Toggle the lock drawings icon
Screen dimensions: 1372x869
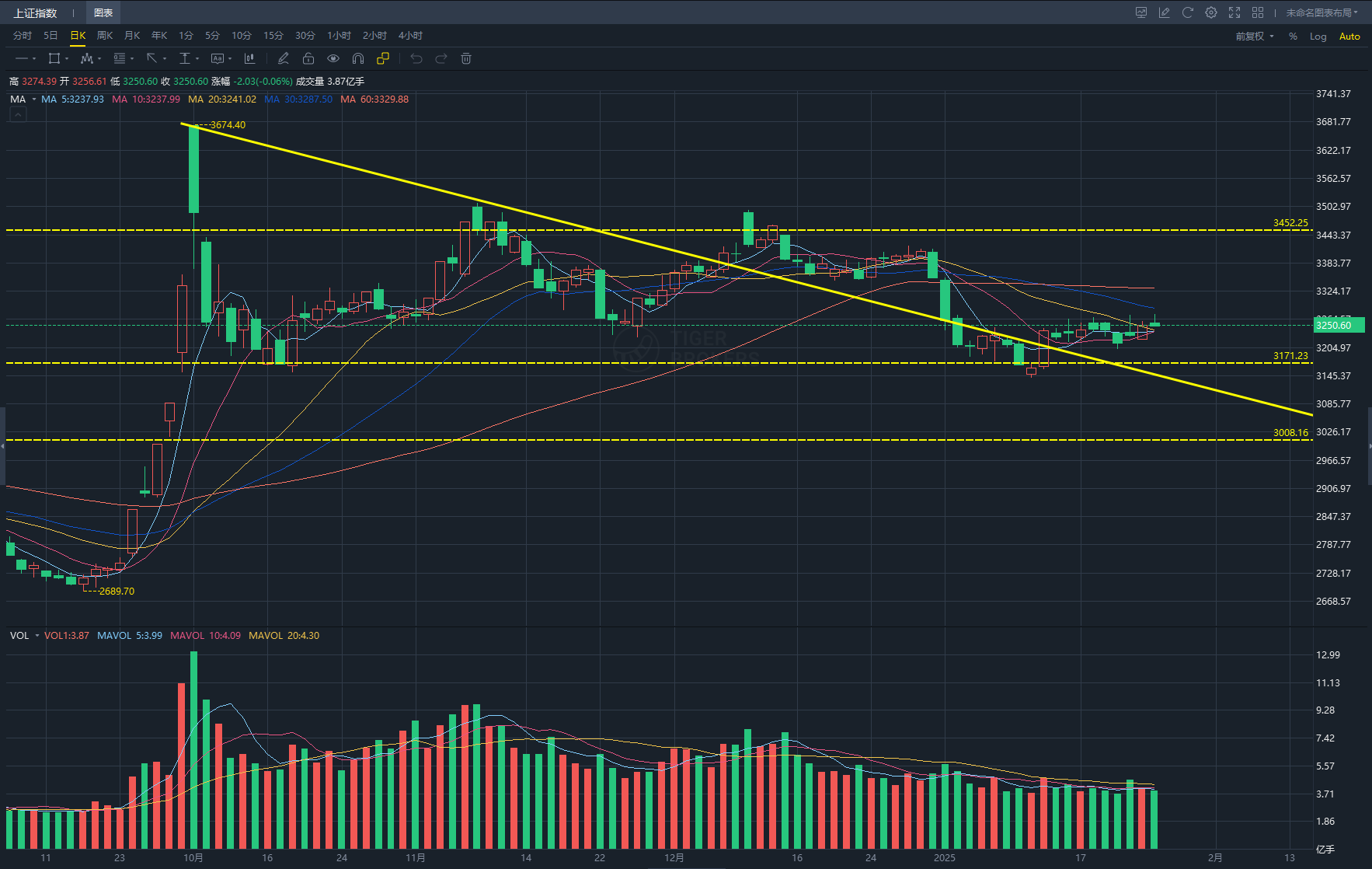pyautogui.click(x=308, y=58)
